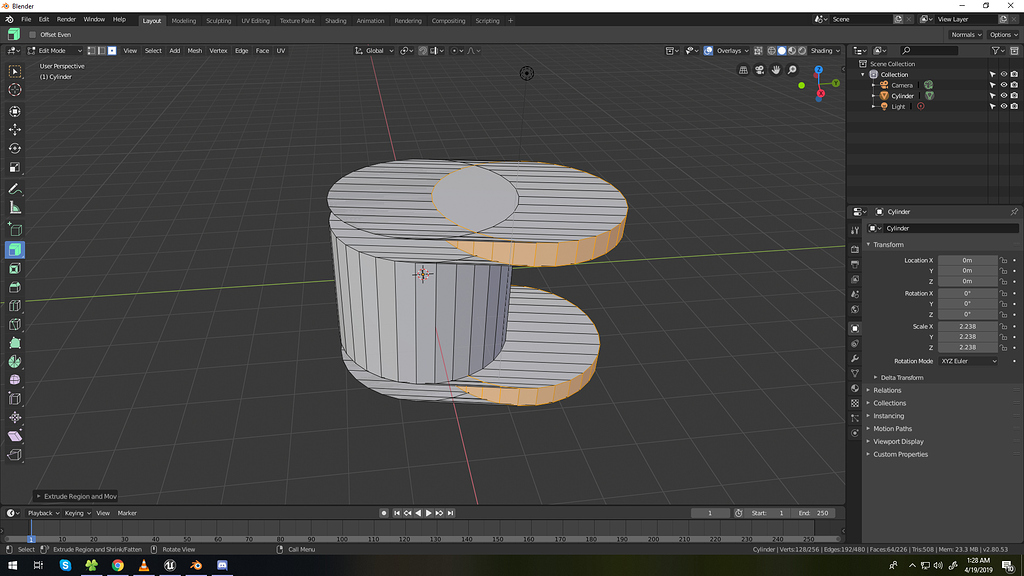
Task: Open the Mesh menu in the 3D viewport
Action: [x=194, y=50]
